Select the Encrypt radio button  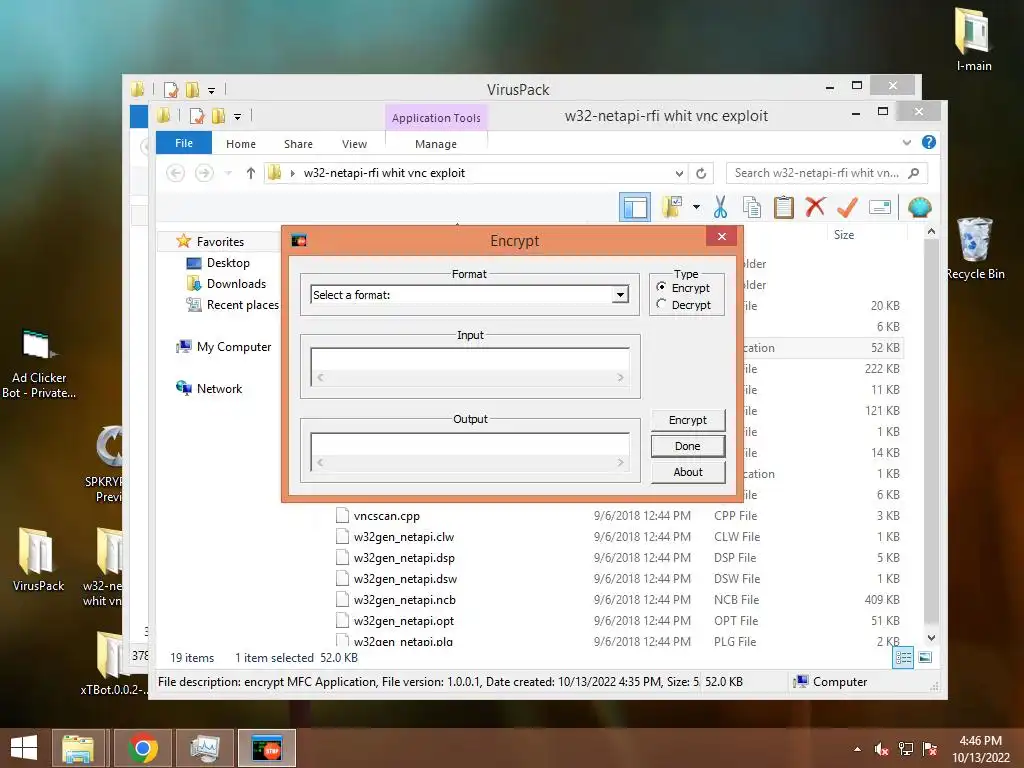click(x=662, y=287)
